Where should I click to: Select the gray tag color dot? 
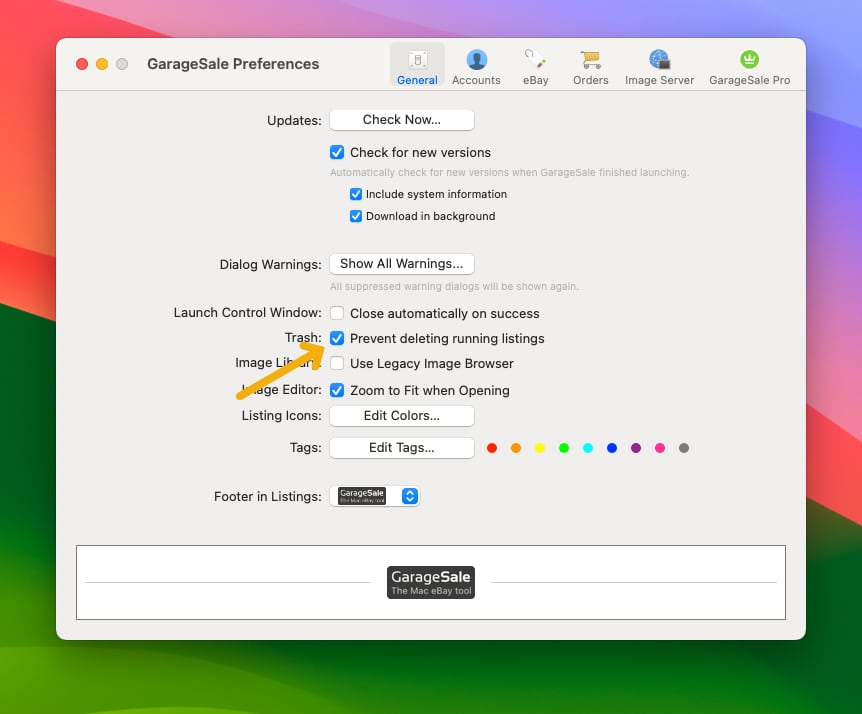click(684, 448)
